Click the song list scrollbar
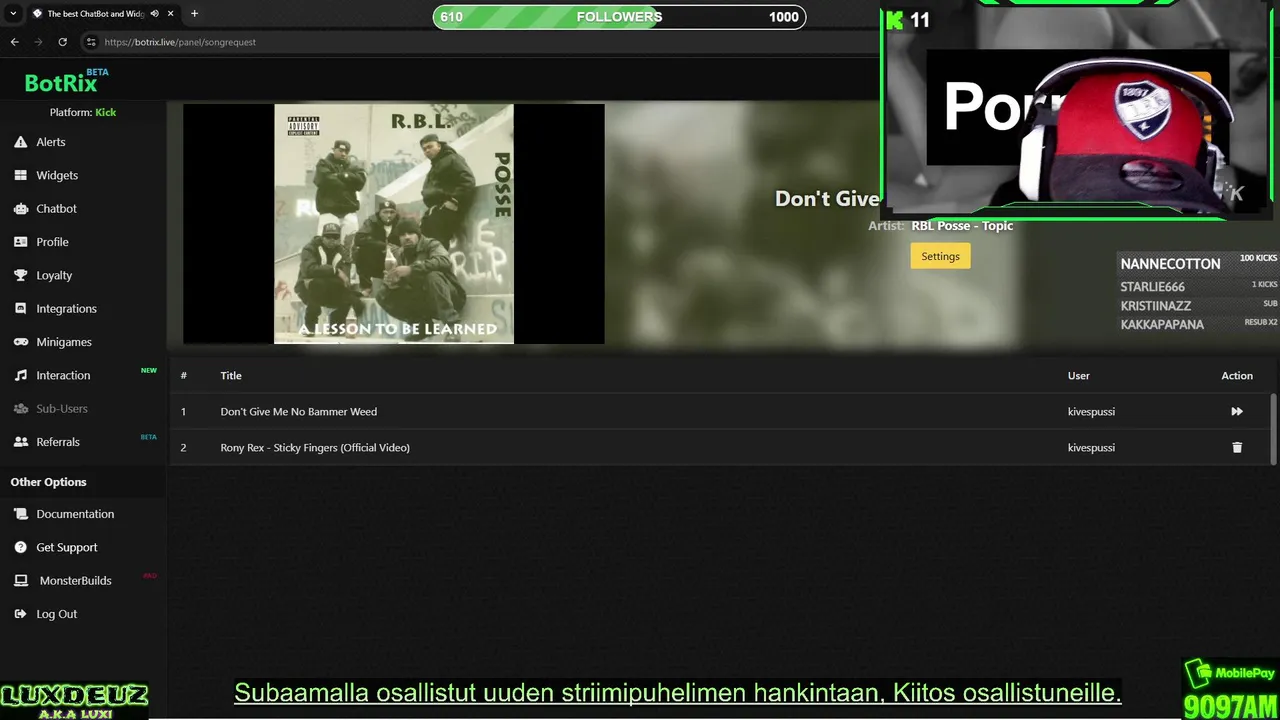 tap(1273, 430)
